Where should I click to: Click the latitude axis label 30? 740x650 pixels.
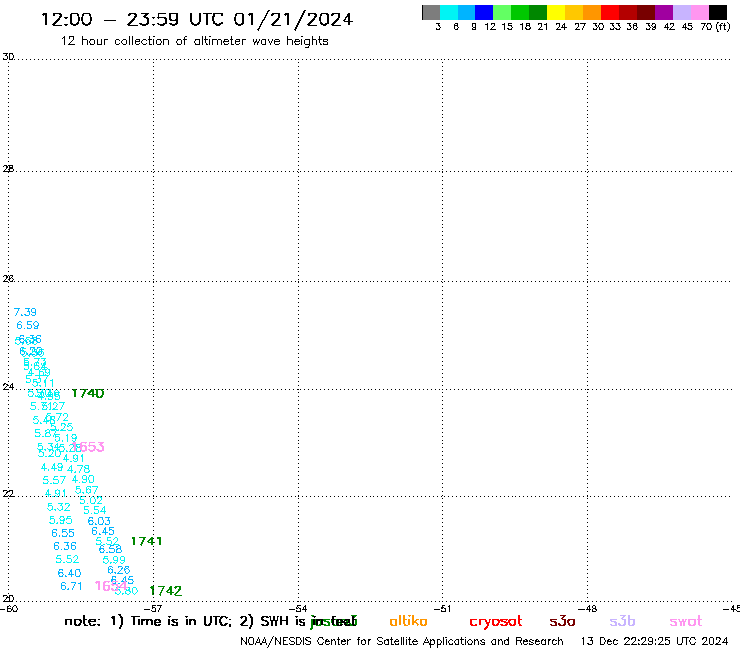(x=8, y=57)
